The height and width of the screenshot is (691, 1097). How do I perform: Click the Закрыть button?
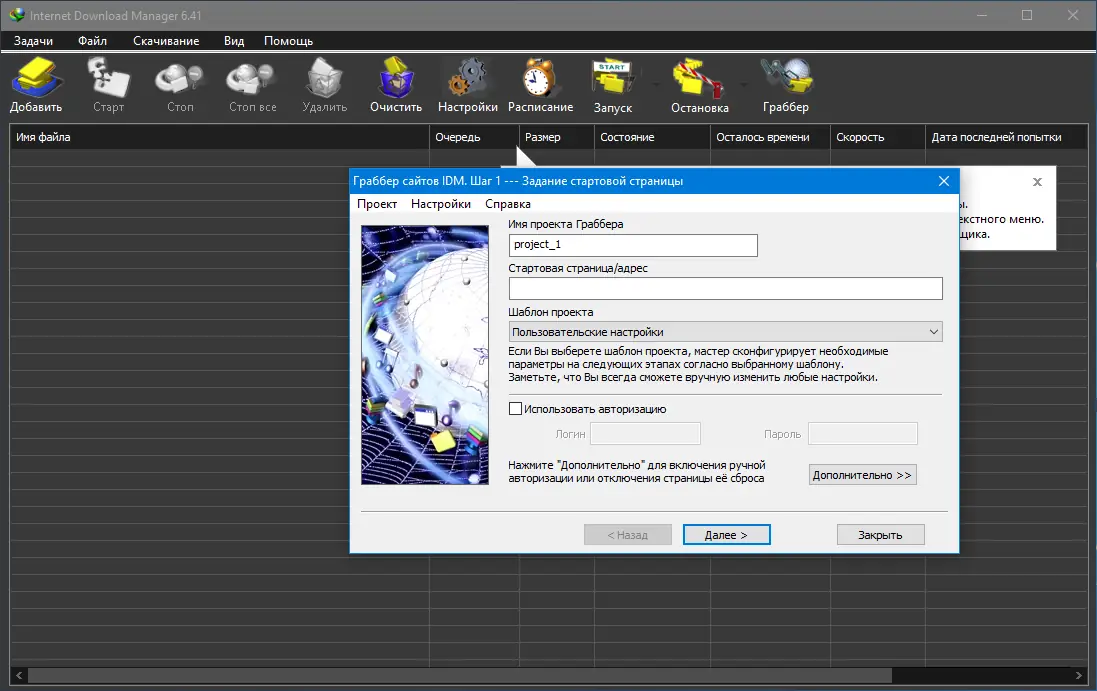click(880, 534)
